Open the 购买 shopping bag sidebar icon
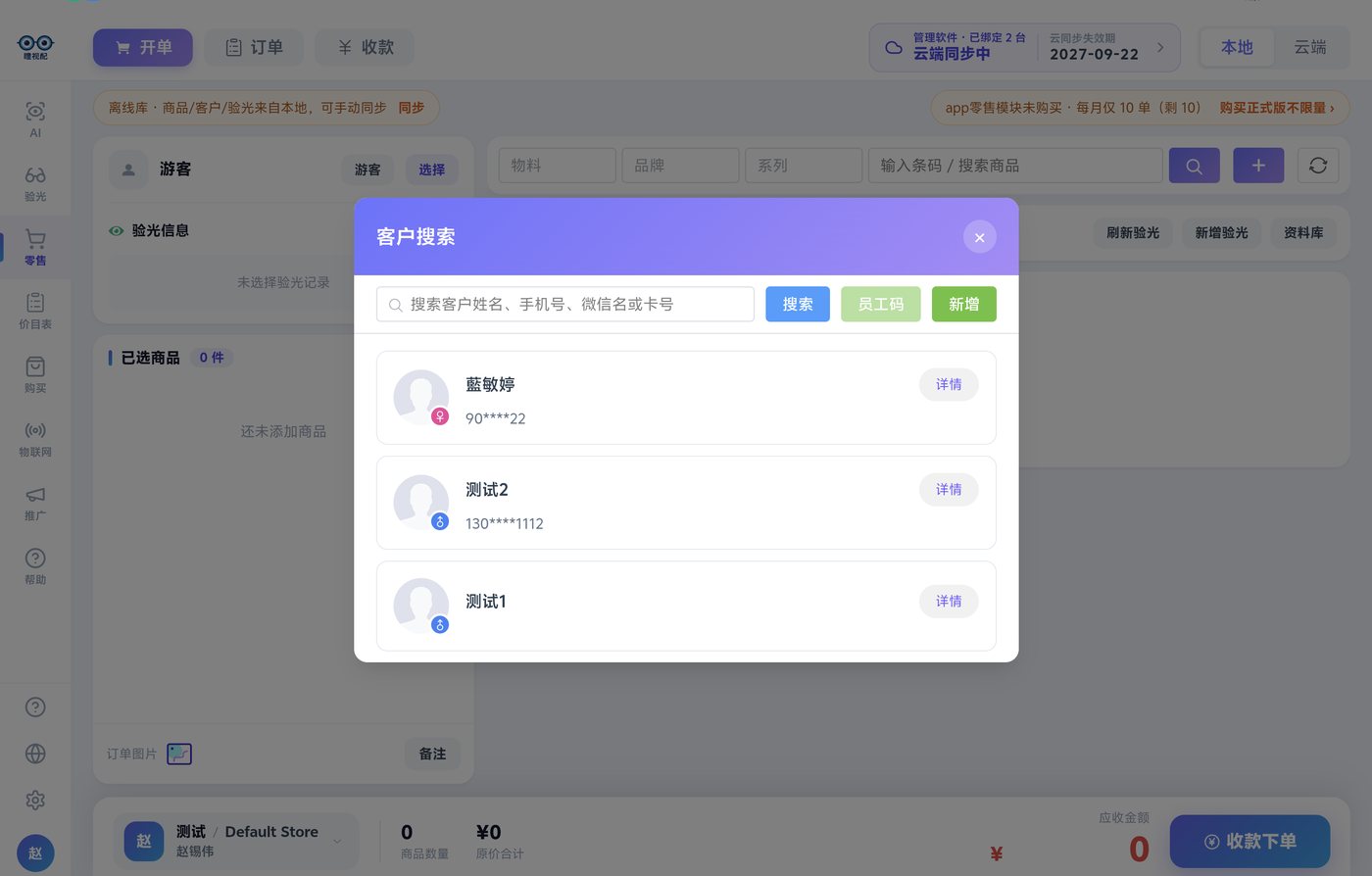Image resolution: width=1372 pixels, height=876 pixels. (35, 374)
